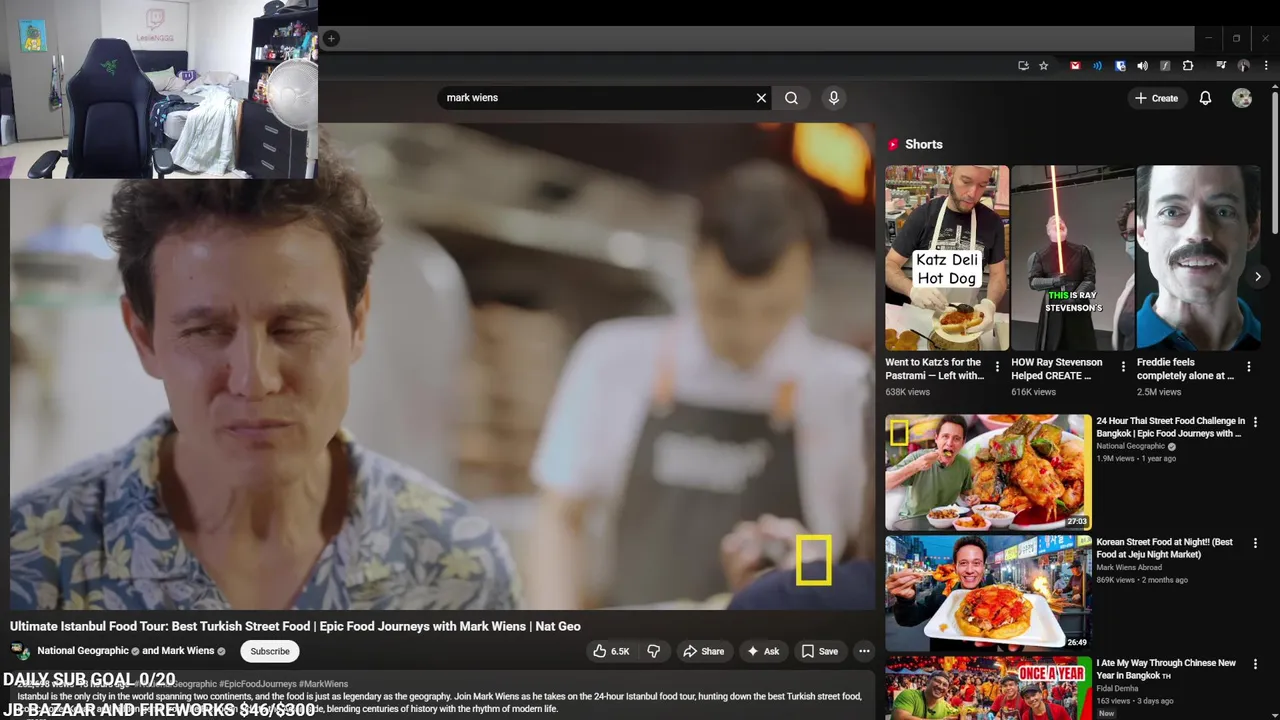This screenshot has width=1280, height=720.
Task: Open YouTube notifications bell
Action: (1205, 98)
